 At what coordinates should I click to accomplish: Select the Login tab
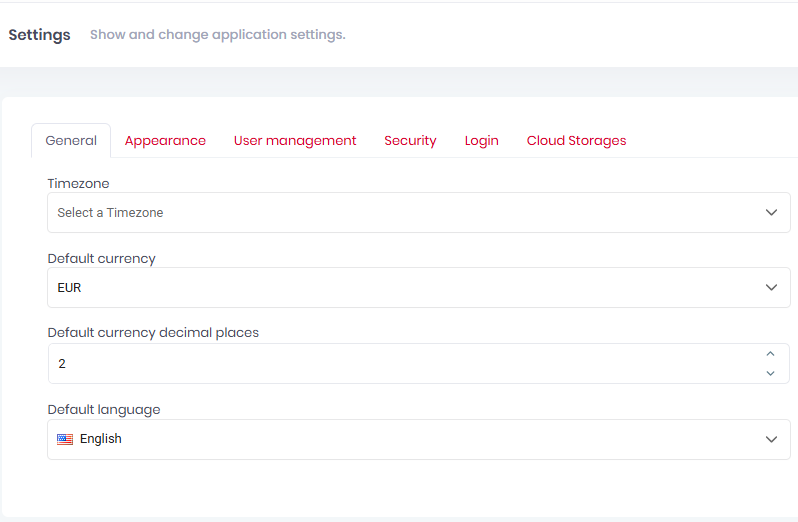click(x=481, y=141)
